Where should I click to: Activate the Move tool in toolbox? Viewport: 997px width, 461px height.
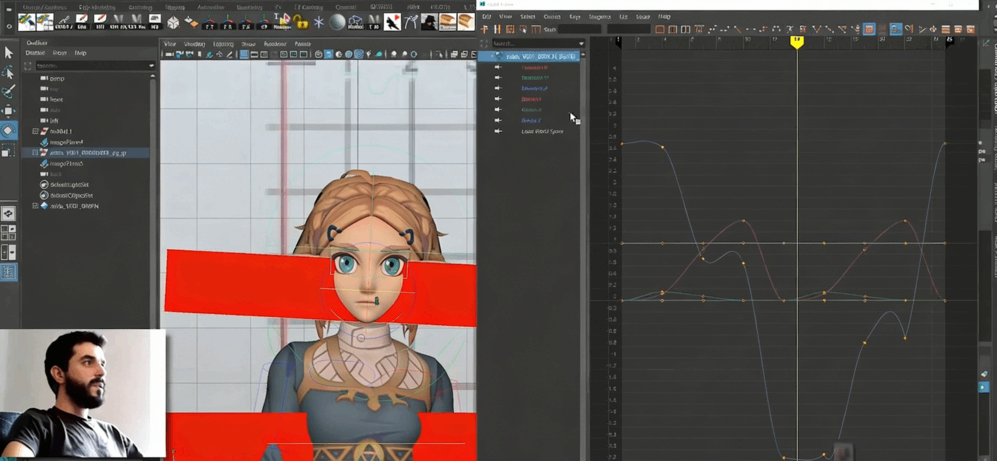tap(8, 111)
